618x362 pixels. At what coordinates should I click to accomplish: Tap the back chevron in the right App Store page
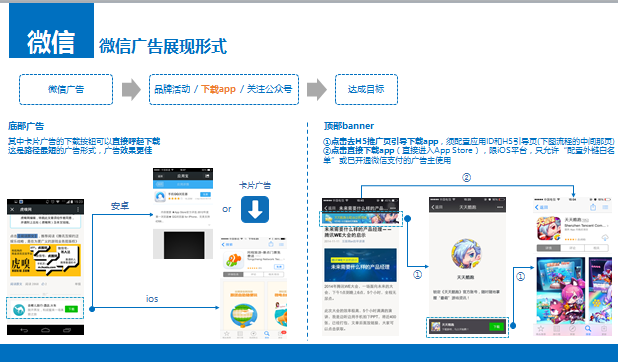click(x=537, y=207)
